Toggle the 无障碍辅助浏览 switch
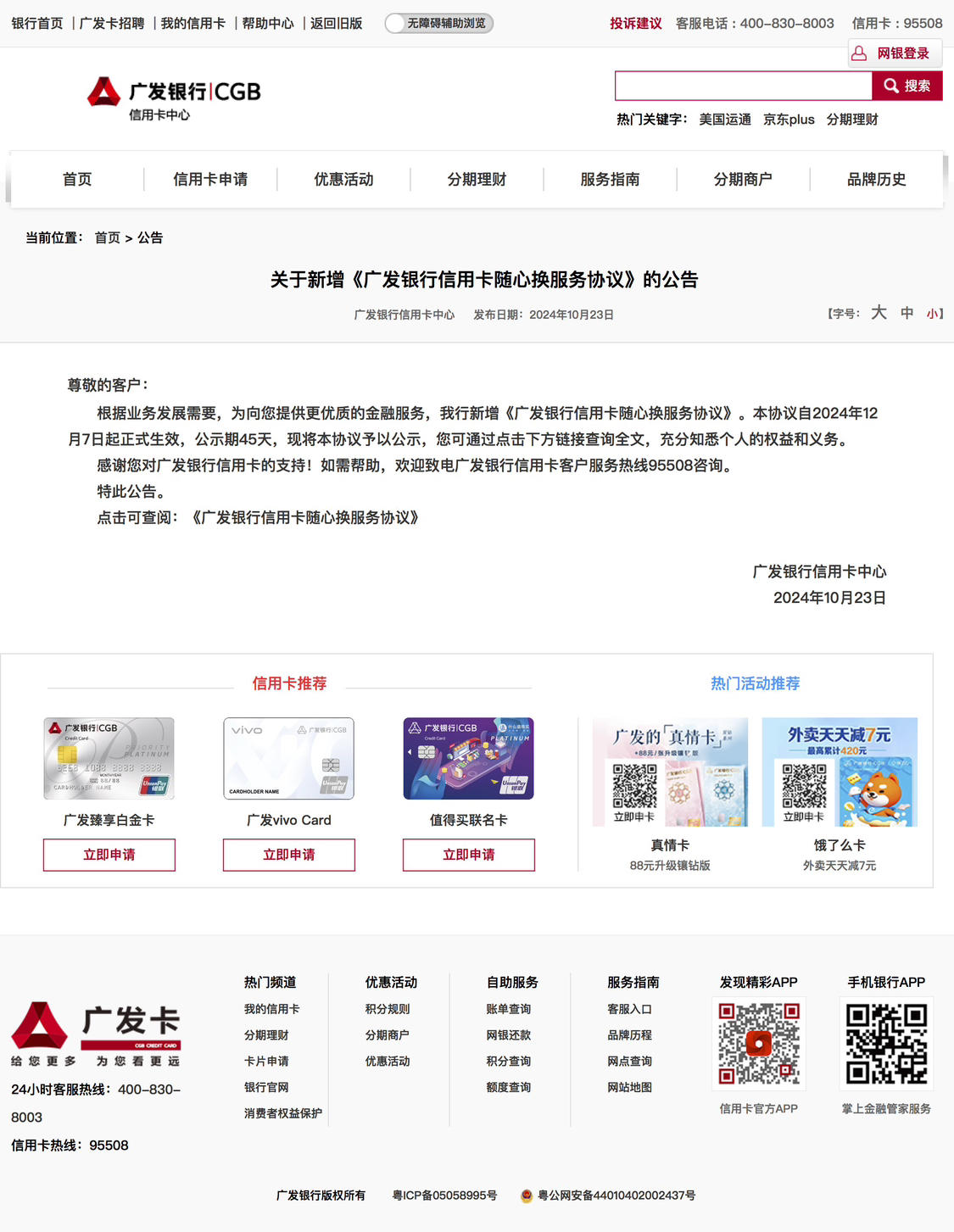 click(x=438, y=23)
